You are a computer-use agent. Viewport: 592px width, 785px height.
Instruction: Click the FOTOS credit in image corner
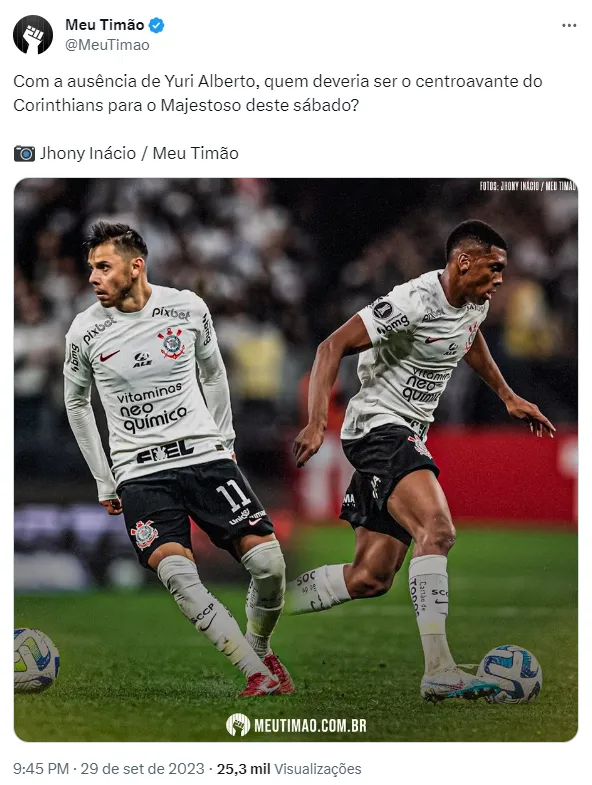click(x=528, y=186)
